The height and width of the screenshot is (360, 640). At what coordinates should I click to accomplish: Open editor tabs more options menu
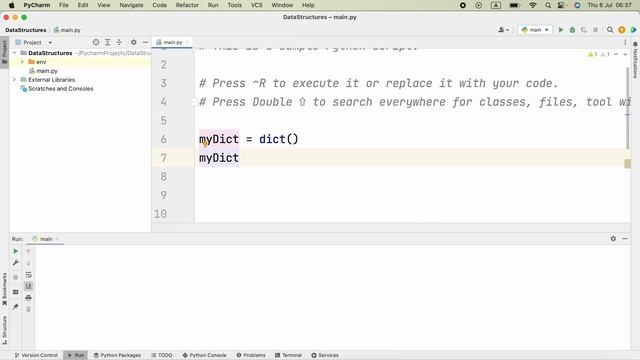(625, 42)
